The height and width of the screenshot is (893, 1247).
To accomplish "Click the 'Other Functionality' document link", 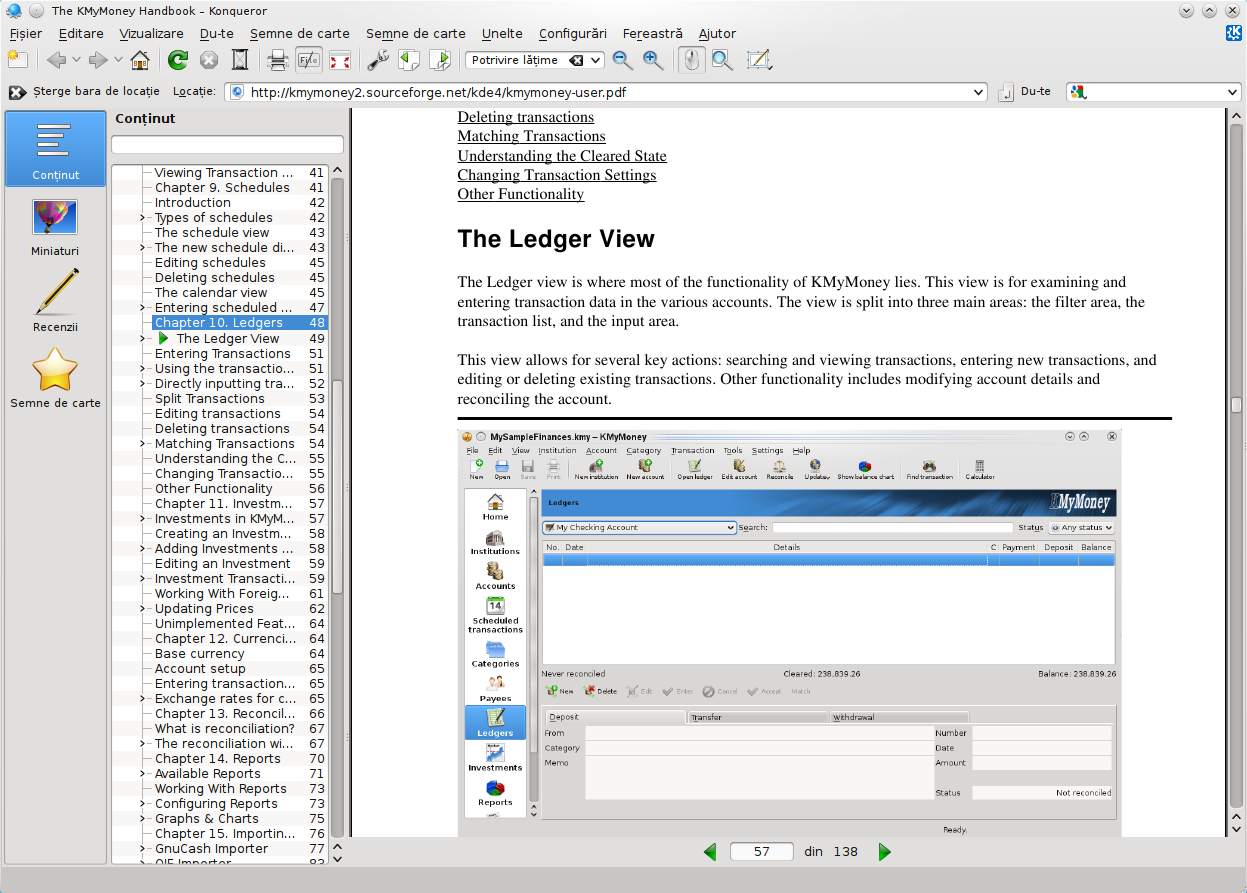I will 521,194.
